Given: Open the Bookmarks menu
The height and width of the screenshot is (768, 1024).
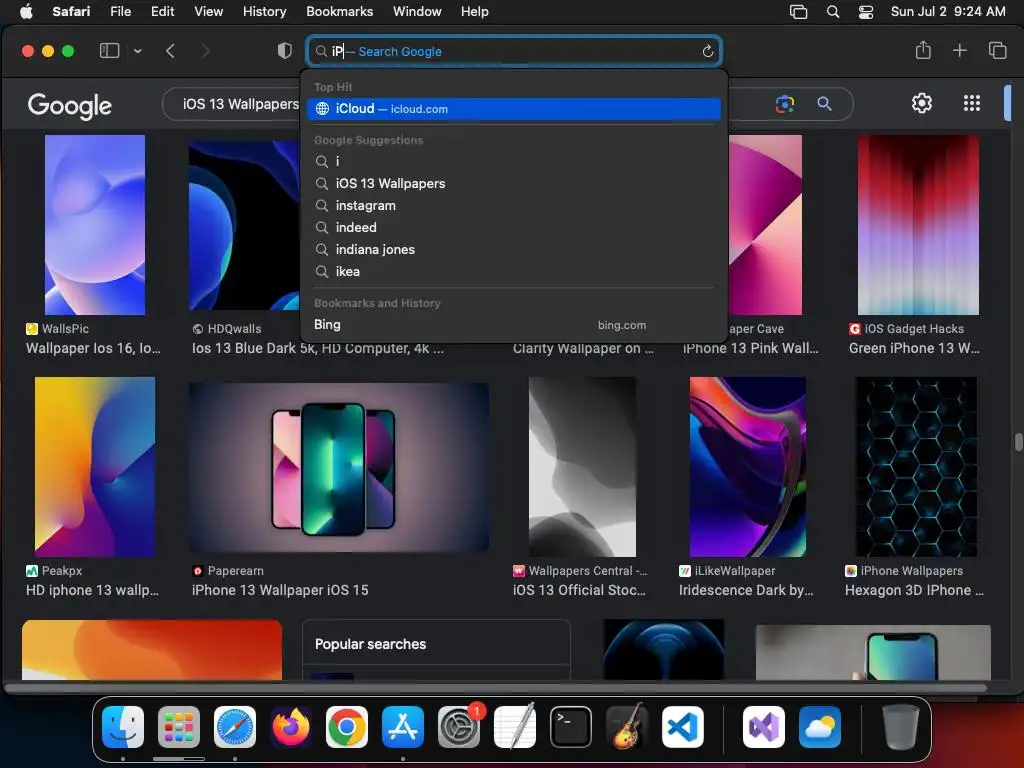Looking at the screenshot, I should point(340,12).
